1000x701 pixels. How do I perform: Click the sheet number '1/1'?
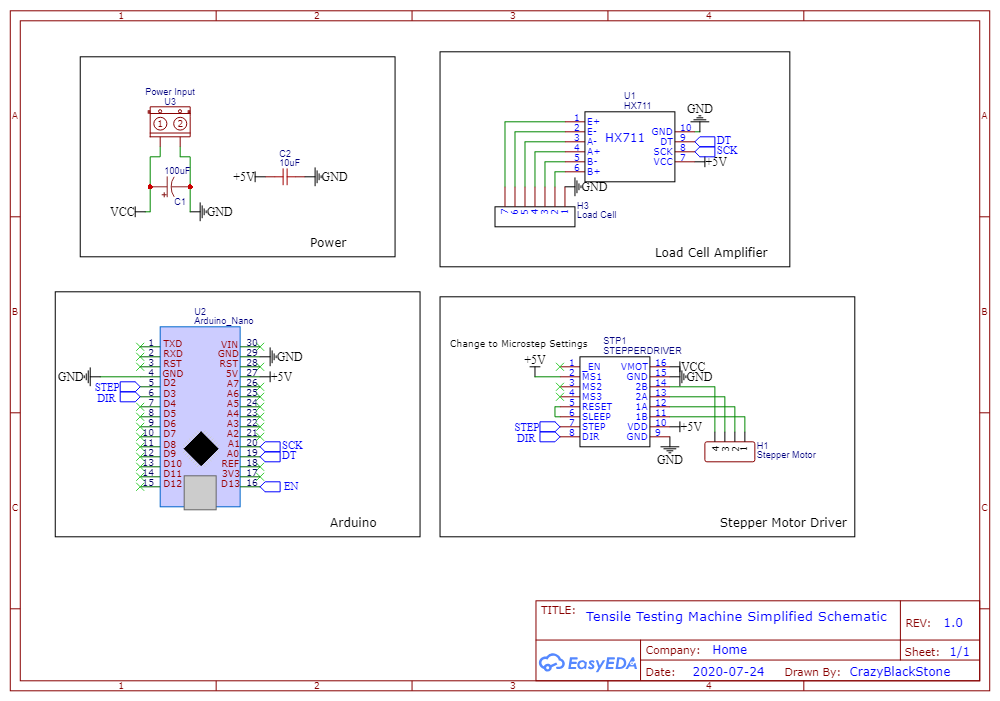point(959,652)
